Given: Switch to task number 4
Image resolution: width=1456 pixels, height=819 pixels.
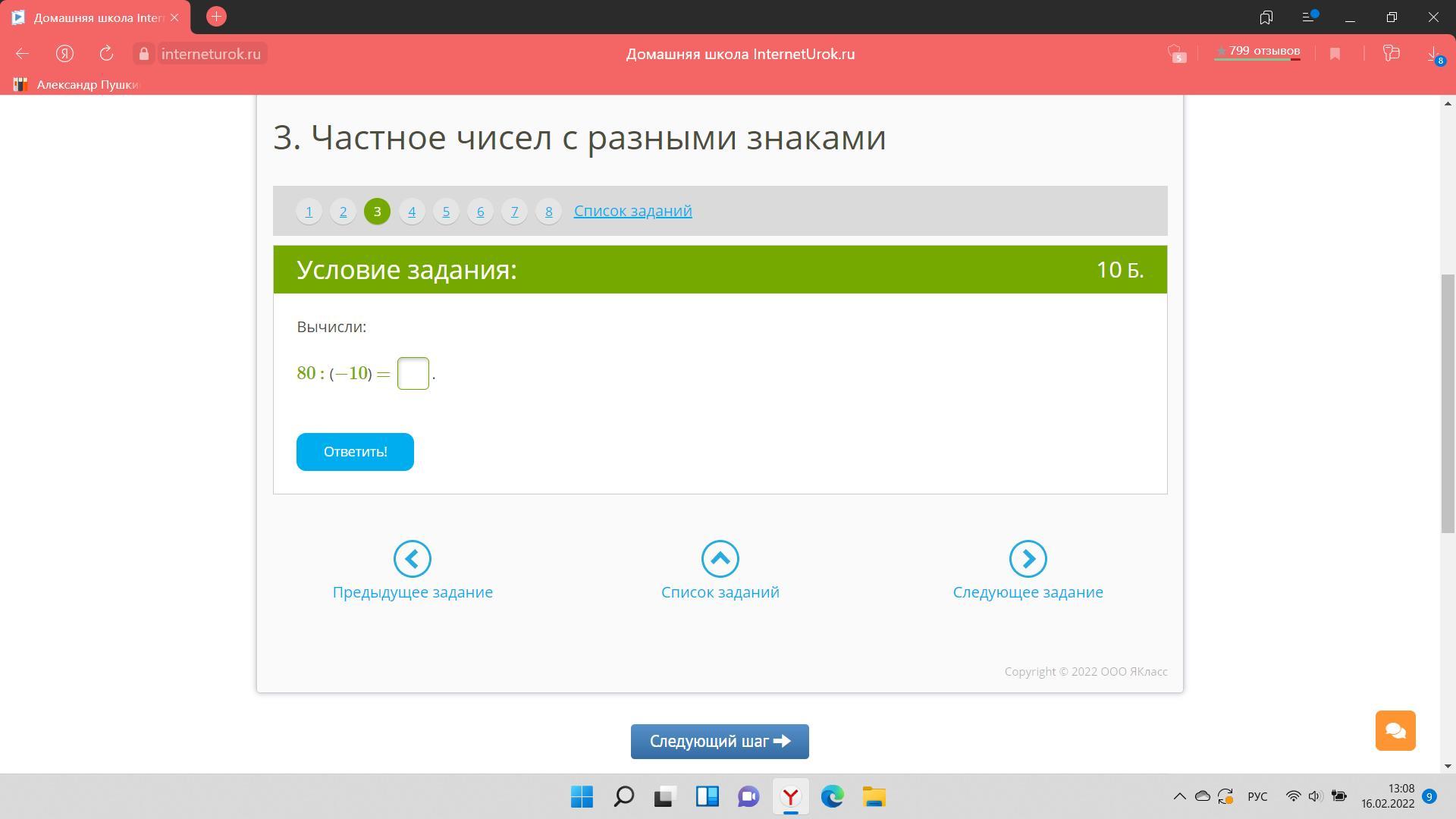Looking at the screenshot, I should 412,212.
